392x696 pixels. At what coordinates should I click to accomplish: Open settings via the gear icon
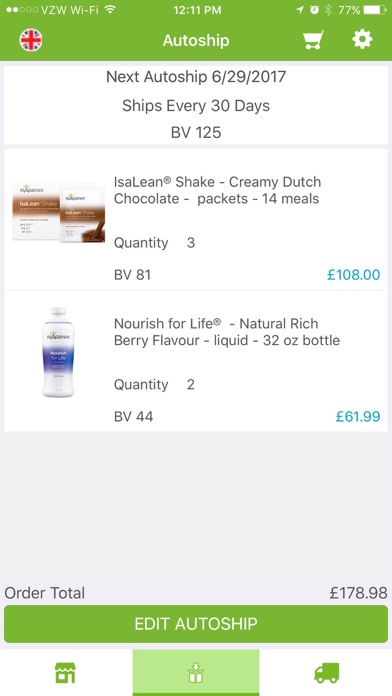click(362, 40)
